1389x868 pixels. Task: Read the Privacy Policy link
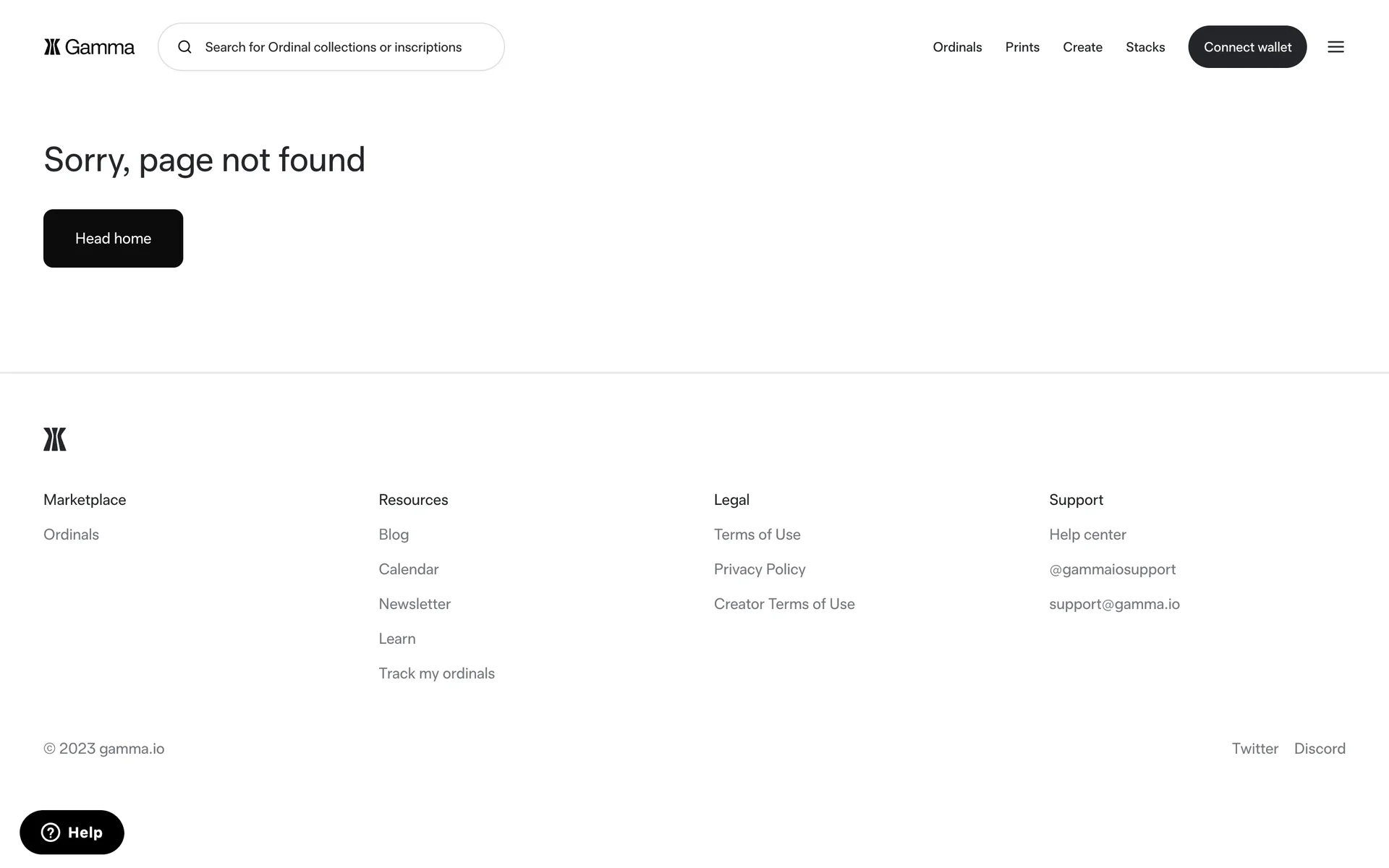coord(759,569)
